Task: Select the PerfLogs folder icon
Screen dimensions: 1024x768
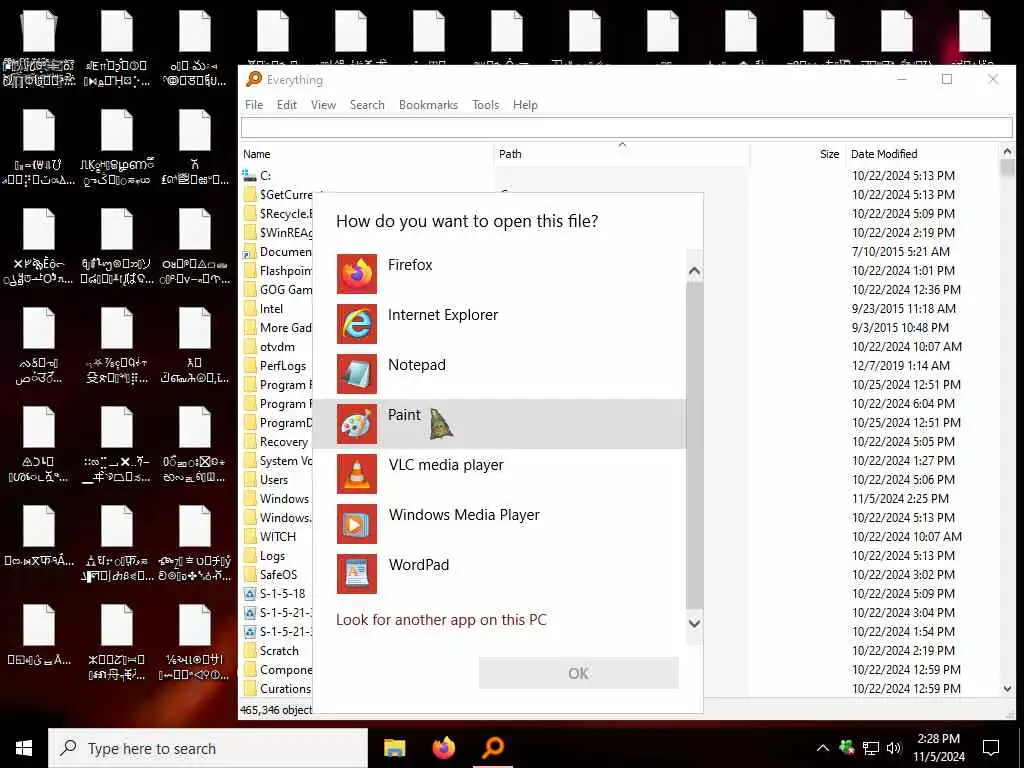Action: (x=249, y=366)
